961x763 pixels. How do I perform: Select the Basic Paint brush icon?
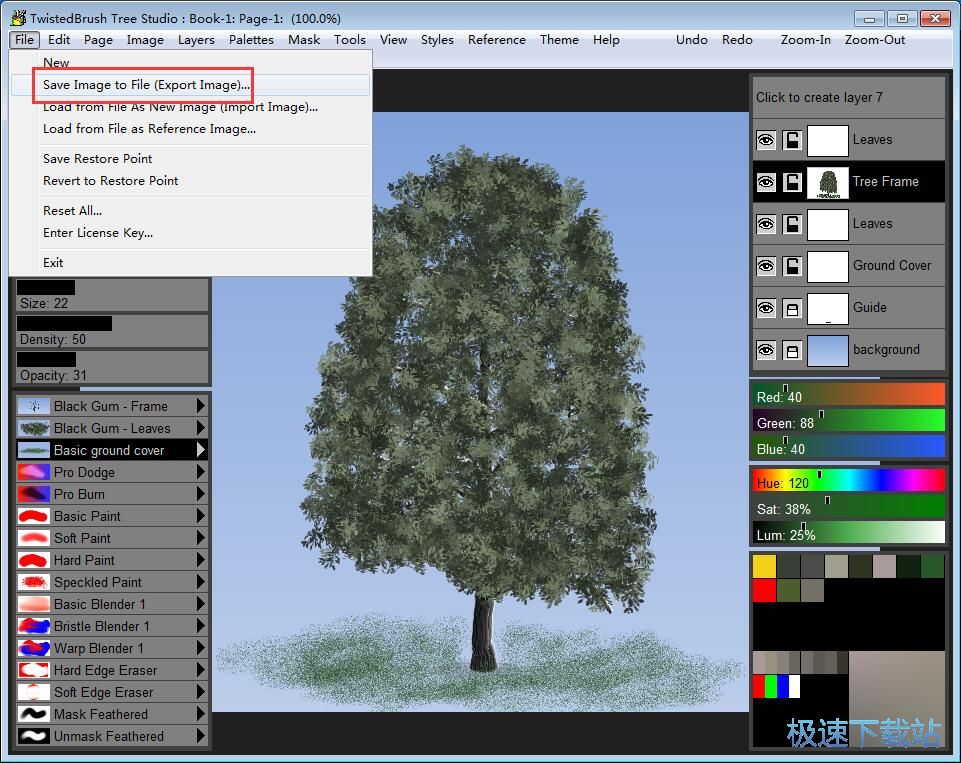pyautogui.click(x=34, y=516)
